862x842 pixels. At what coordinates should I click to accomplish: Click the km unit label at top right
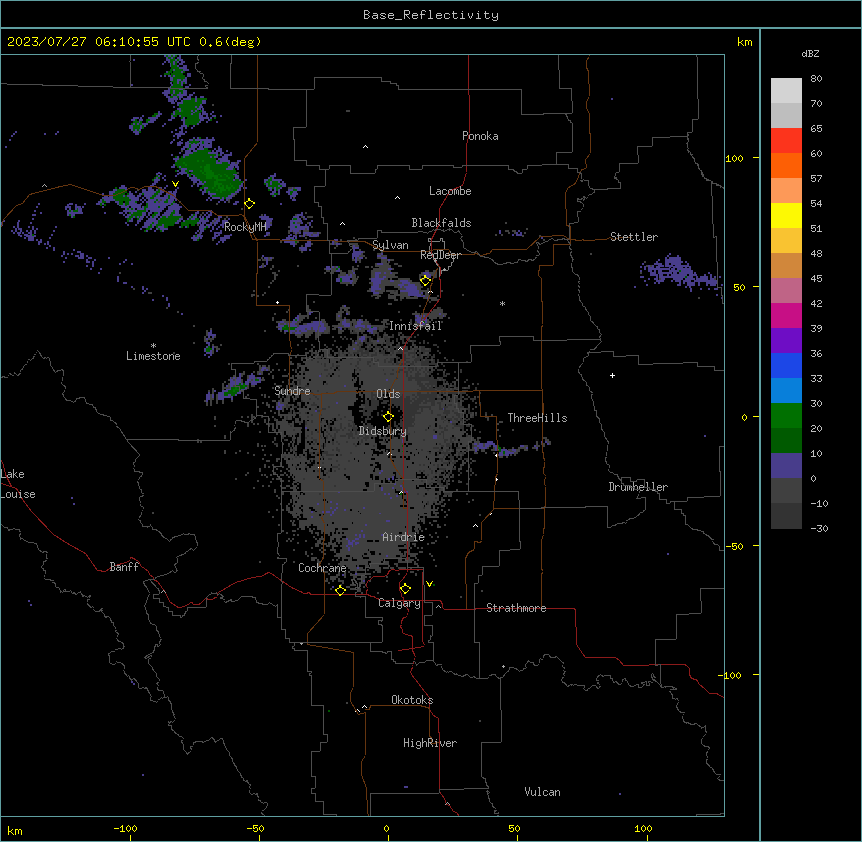(x=744, y=42)
